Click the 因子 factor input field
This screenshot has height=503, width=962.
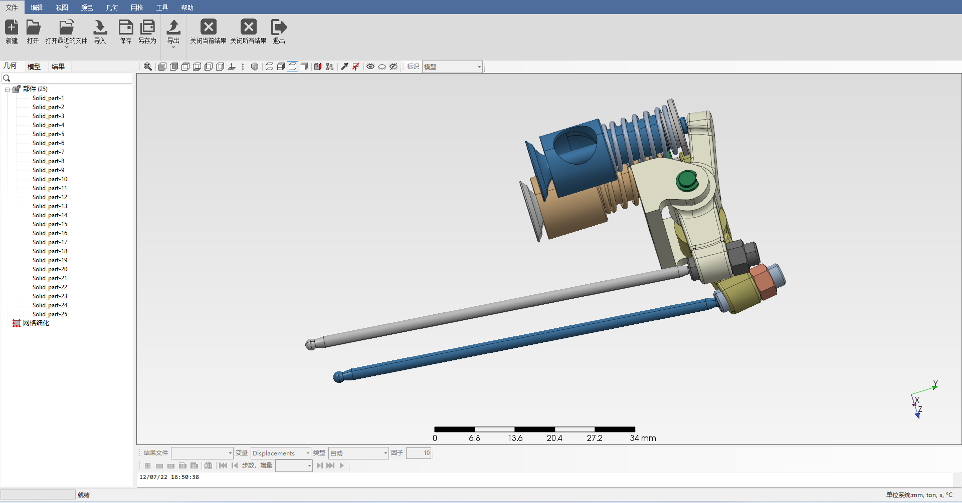click(x=418, y=453)
